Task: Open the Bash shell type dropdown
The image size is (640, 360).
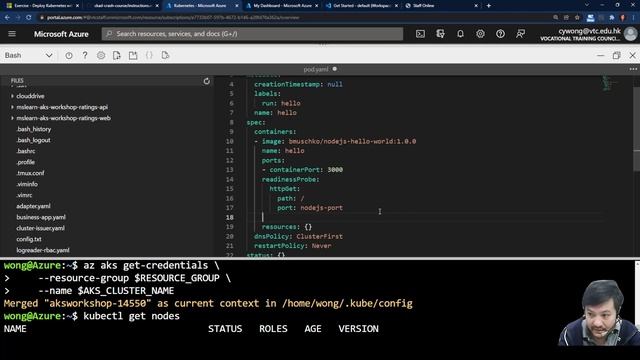Action: [29, 56]
